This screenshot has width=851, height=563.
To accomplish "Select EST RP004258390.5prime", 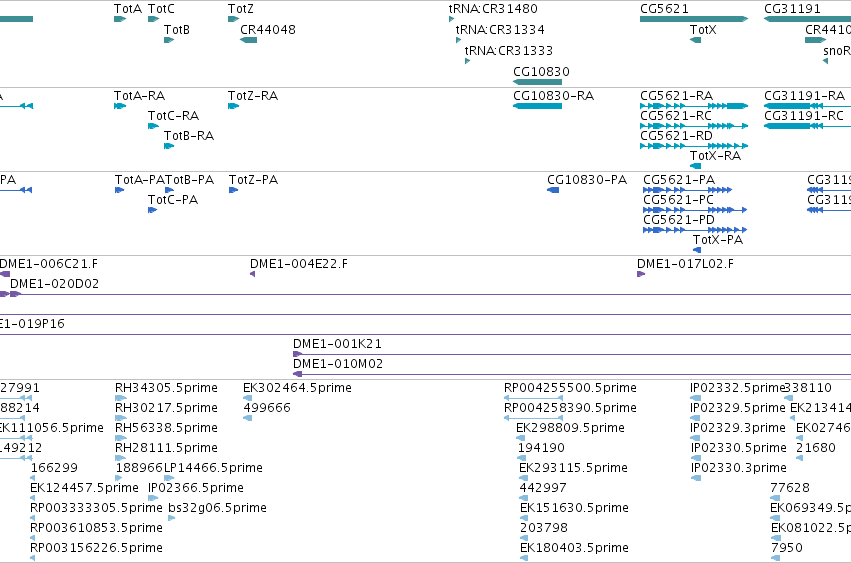I will (x=570, y=408).
